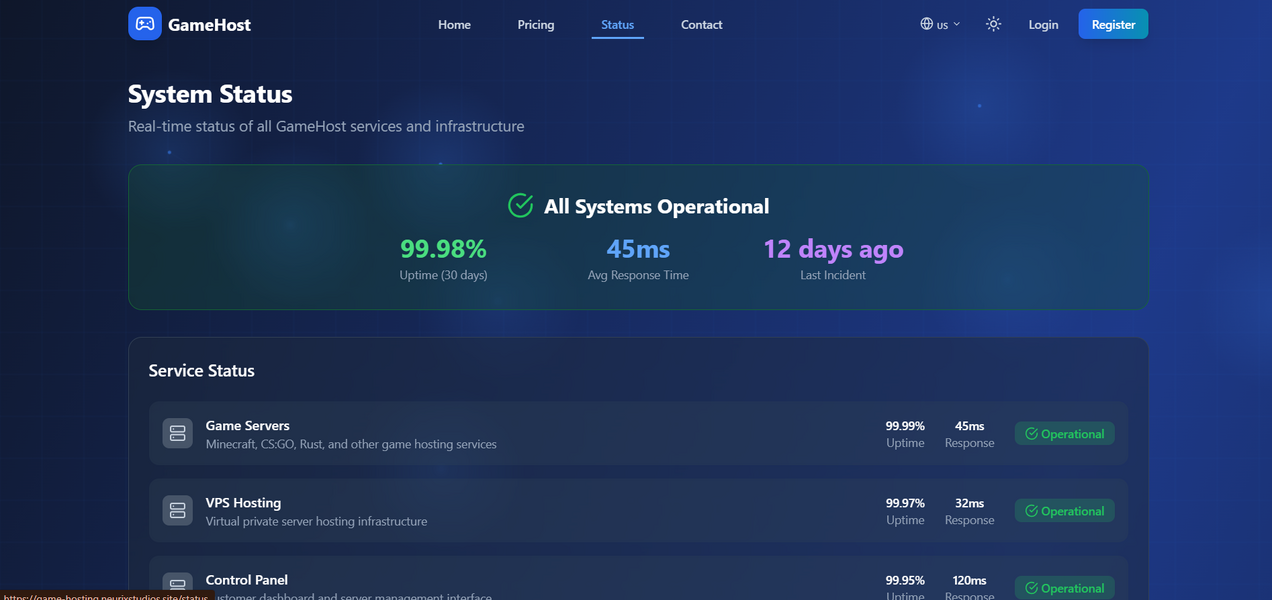
Task: Click Control Panel 120ms response value
Action: point(969,580)
